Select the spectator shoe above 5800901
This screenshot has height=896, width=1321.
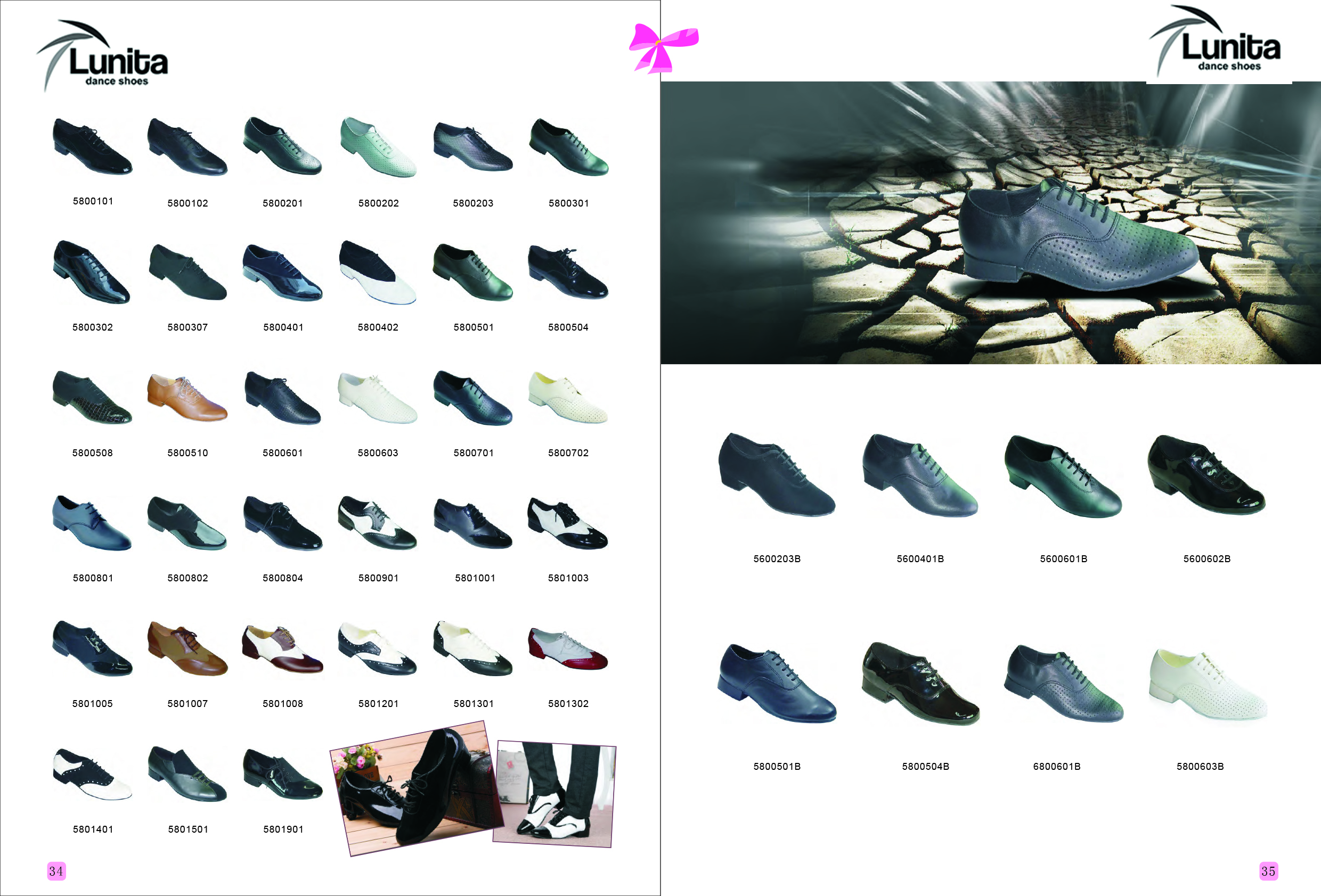pos(378,523)
